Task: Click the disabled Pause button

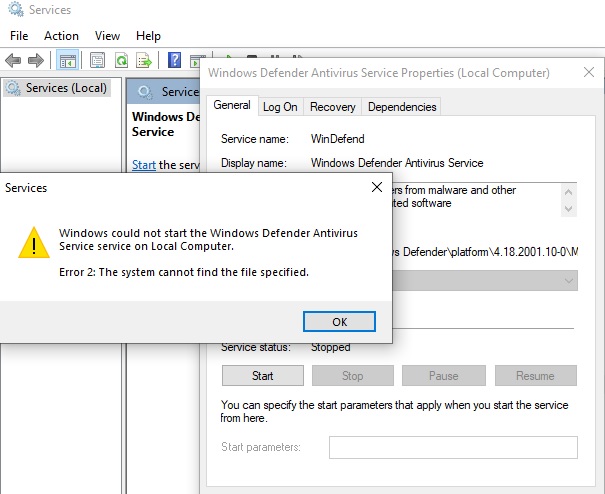Action: click(x=444, y=376)
